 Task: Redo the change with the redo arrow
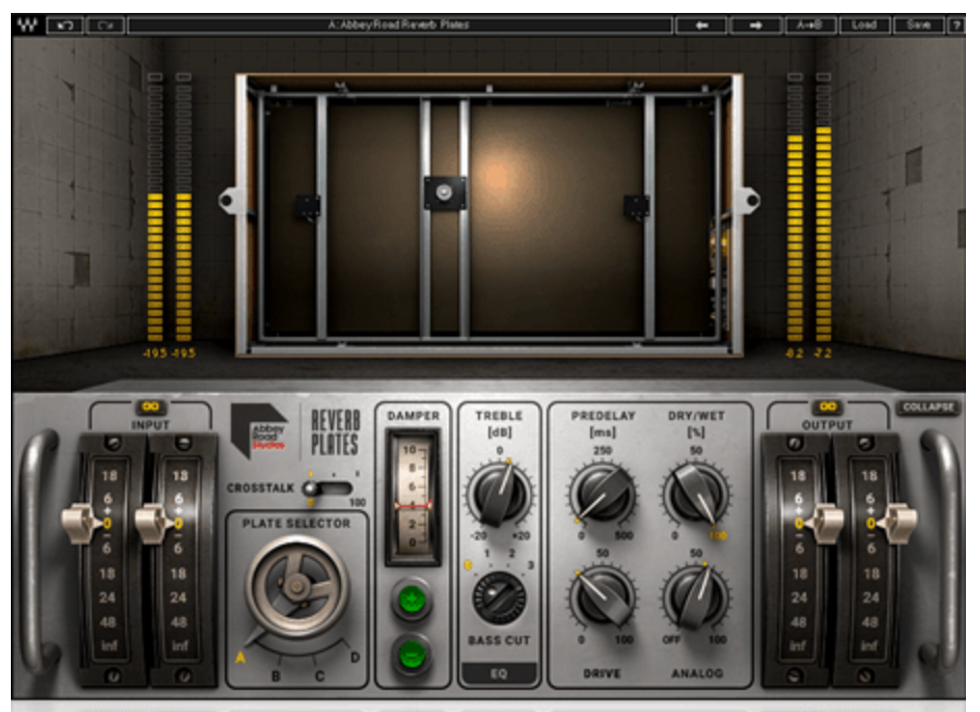tap(106, 25)
